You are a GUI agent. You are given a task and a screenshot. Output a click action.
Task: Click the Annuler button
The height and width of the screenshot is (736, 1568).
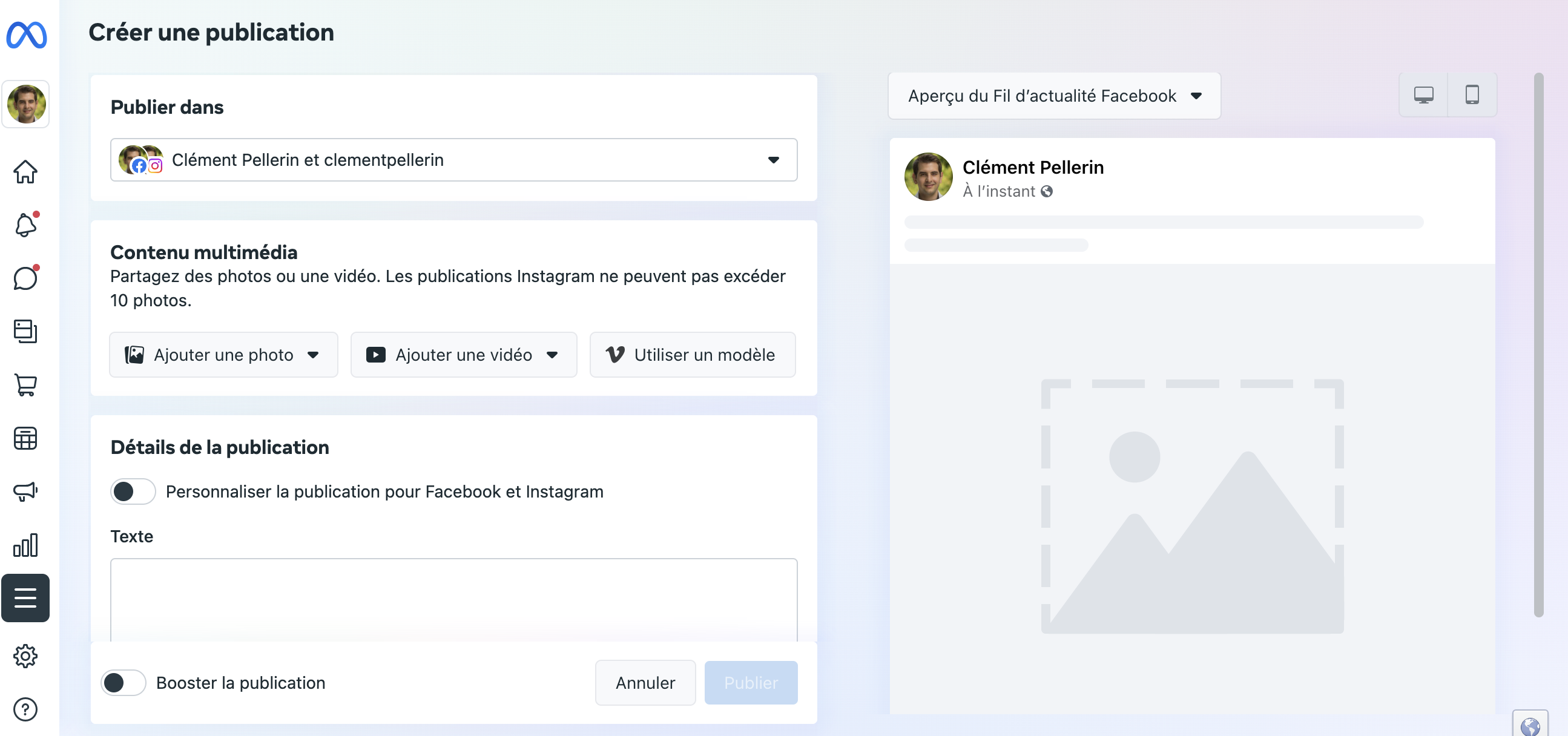645,682
